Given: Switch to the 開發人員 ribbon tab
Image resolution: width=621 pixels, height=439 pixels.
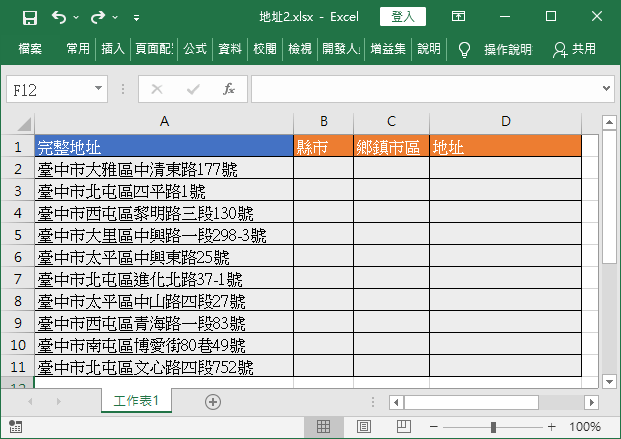Looking at the screenshot, I should tap(341, 49).
